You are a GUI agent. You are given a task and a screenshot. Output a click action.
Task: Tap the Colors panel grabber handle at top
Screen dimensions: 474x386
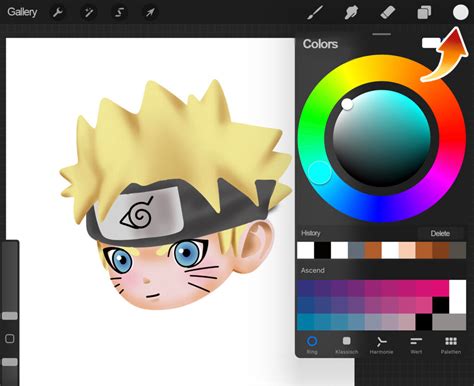[382, 34]
